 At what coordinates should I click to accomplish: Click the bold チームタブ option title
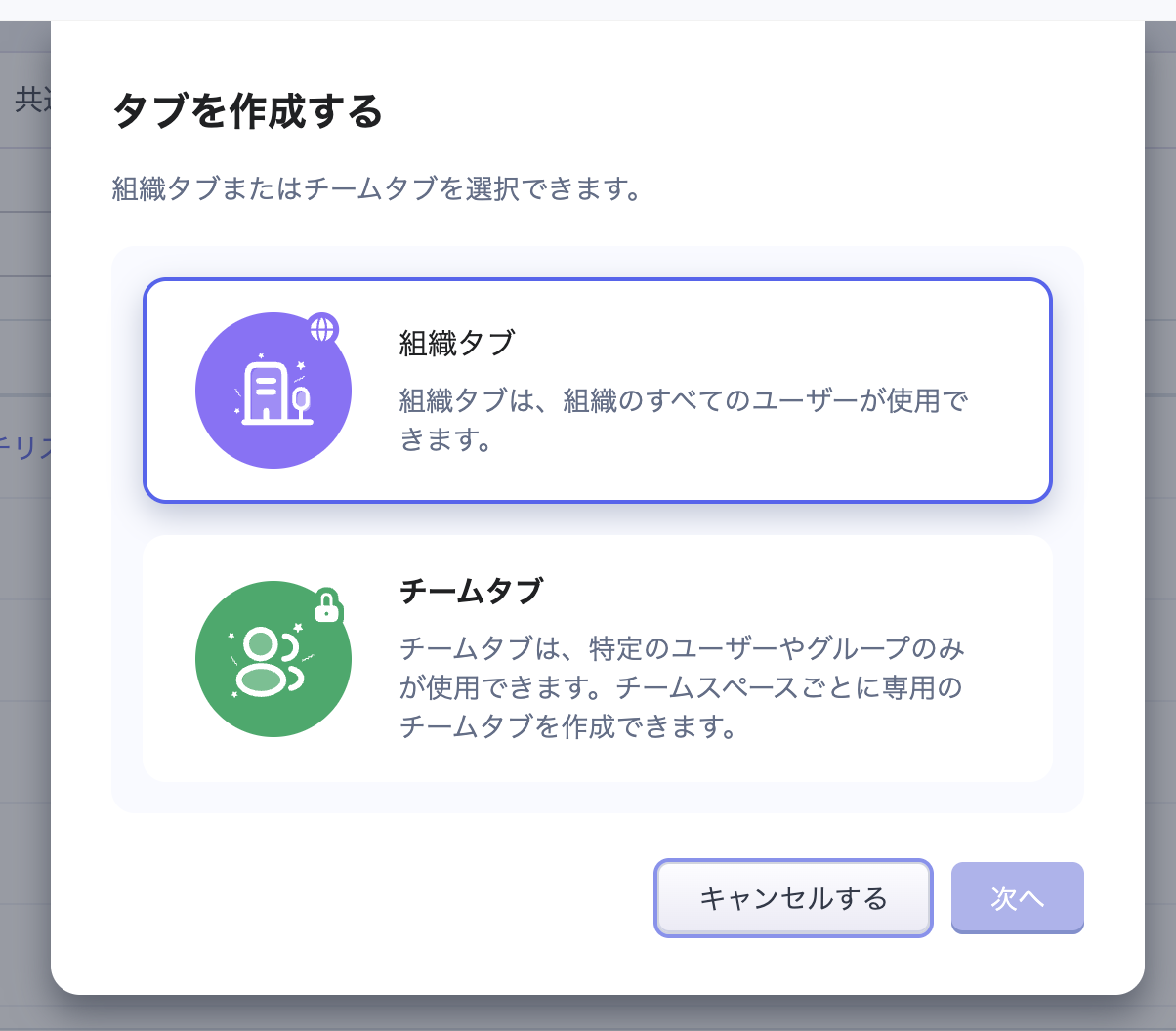click(470, 591)
